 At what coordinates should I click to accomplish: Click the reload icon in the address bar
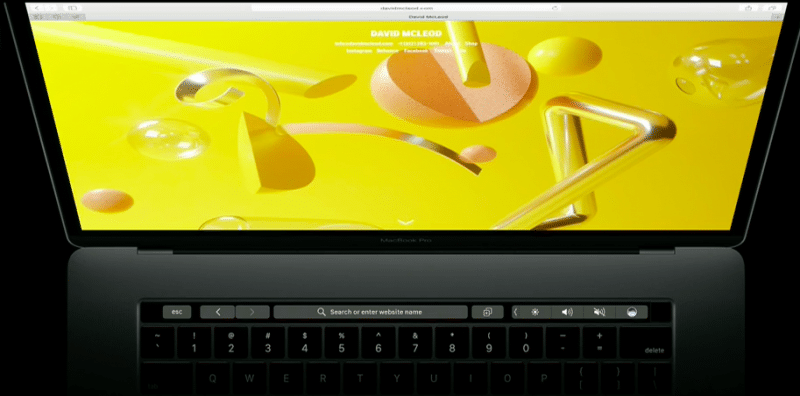point(555,8)
